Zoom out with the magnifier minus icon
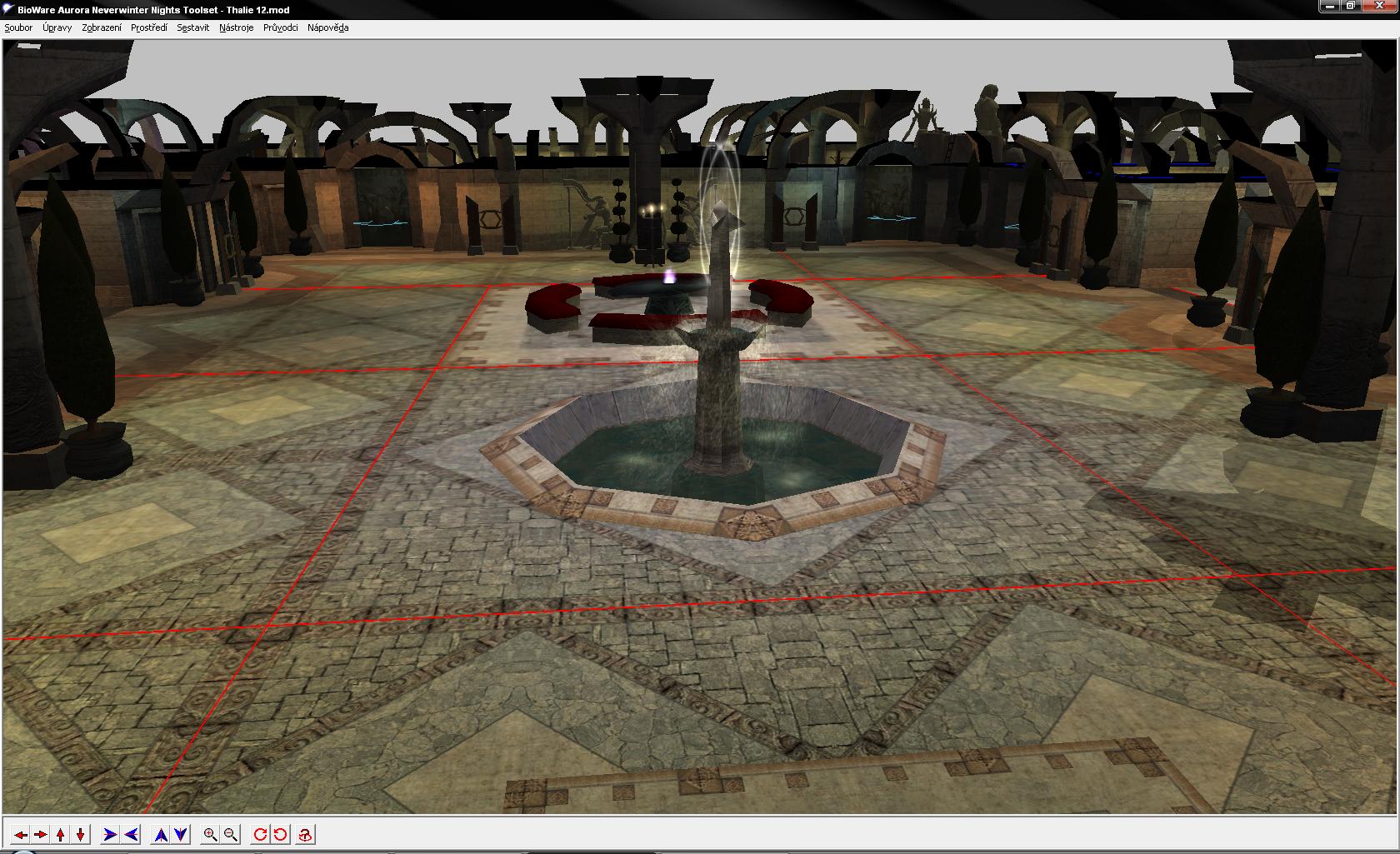This screenshot has height=854, width=1400. pos(231,835)
